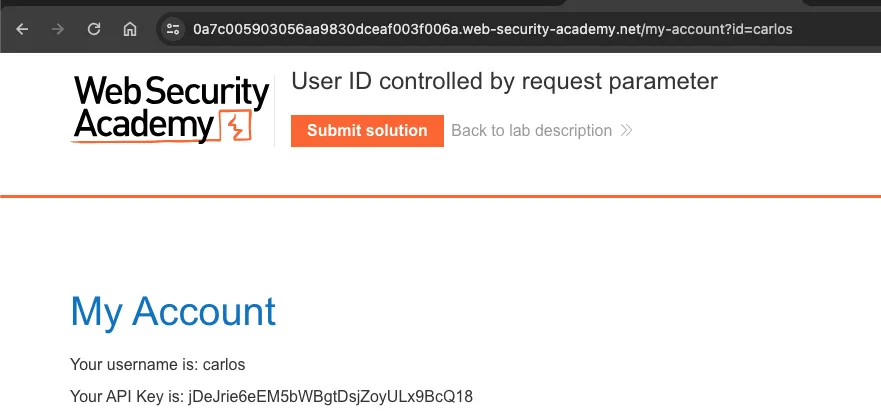Open the site information icon
This screenshot has width=881, height=419.
172,29
